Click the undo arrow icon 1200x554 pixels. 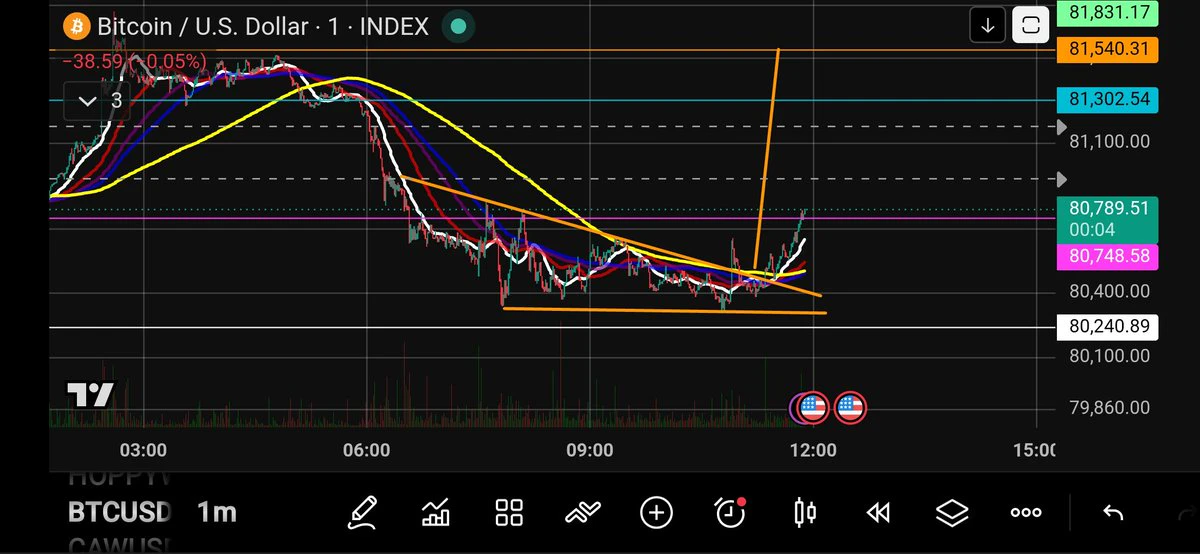click(1112, 513)
